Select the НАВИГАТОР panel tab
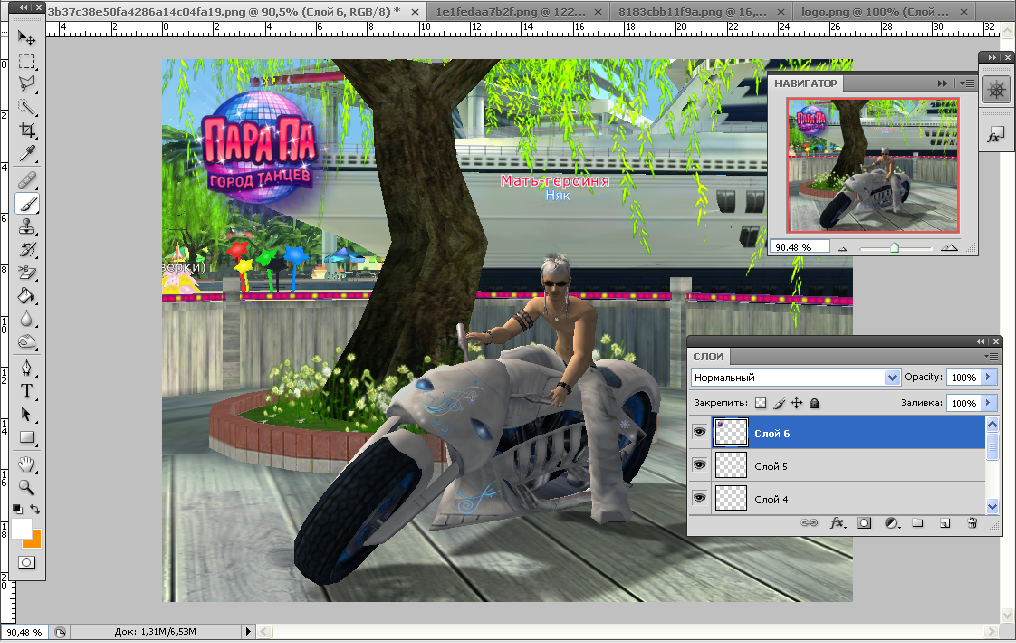Image resolution: width=1016 pixels, height=643 pixels. pyautogui.click(x=805, y=84)
